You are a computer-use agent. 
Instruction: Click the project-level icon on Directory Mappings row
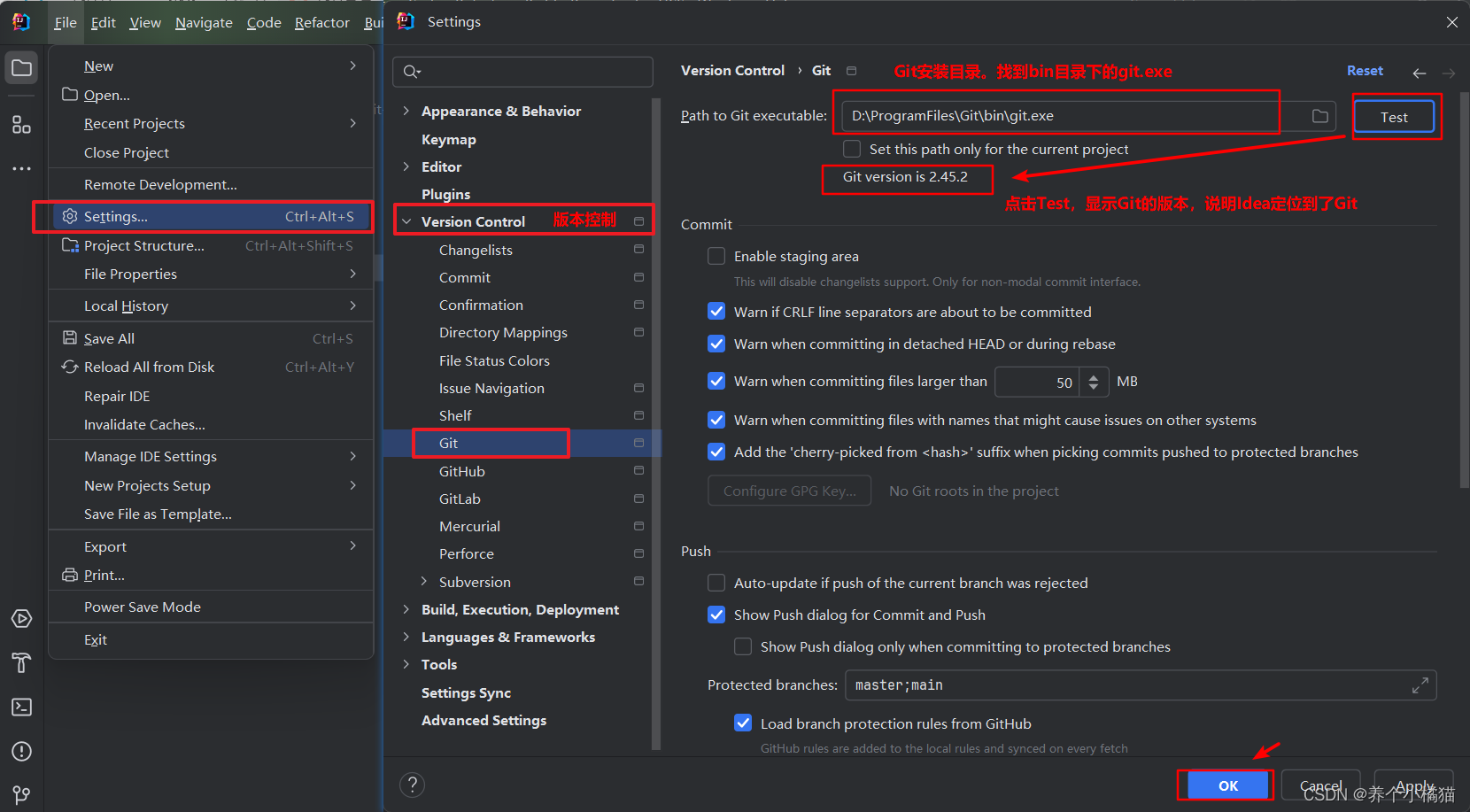(638, 332)
